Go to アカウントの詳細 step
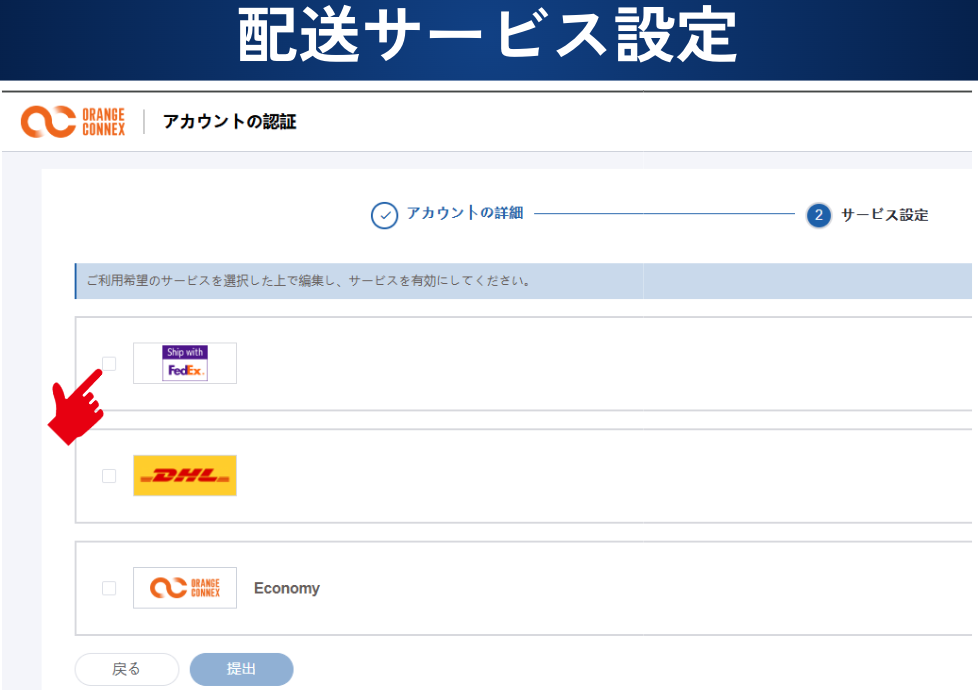 coord(465,213)
